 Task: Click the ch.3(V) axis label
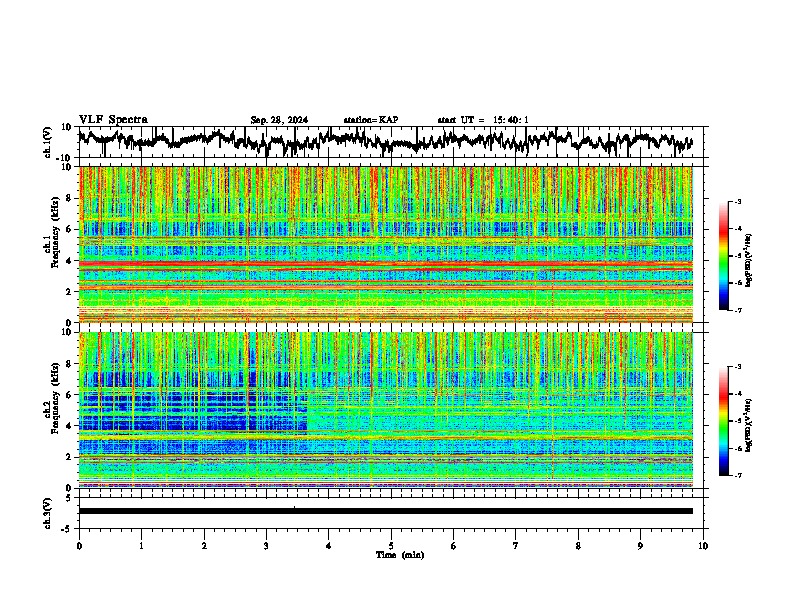pyautogui.click(x=48, y=513)
